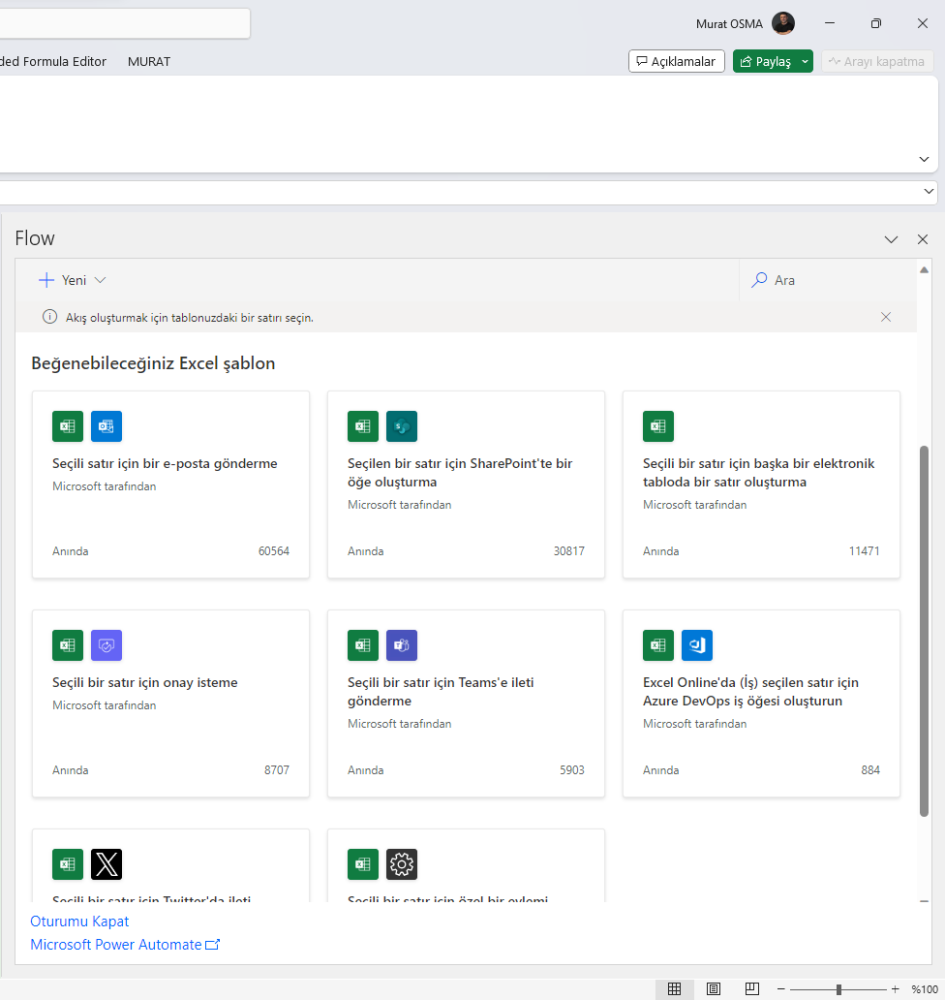The height and width of the screenshot is (1000, 945).
Task: Click the X (Twitter) icon on bottom card
Action: [x=106, y=864]
